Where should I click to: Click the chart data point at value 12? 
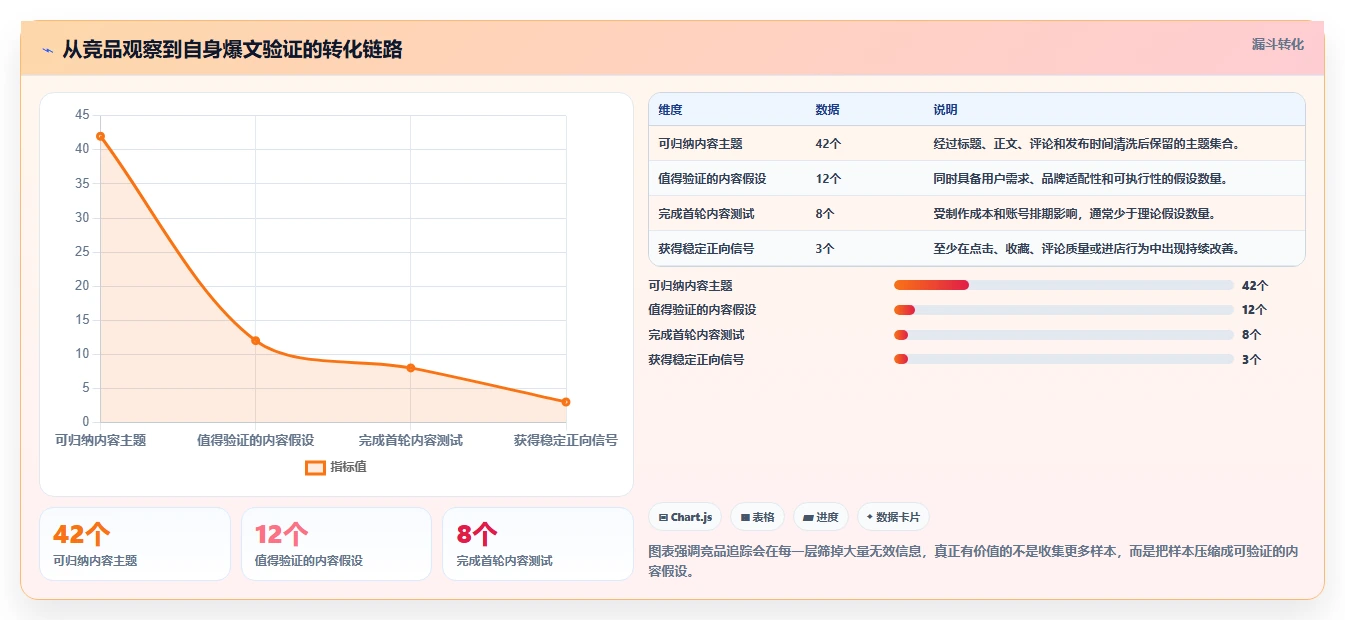[255, 341]
